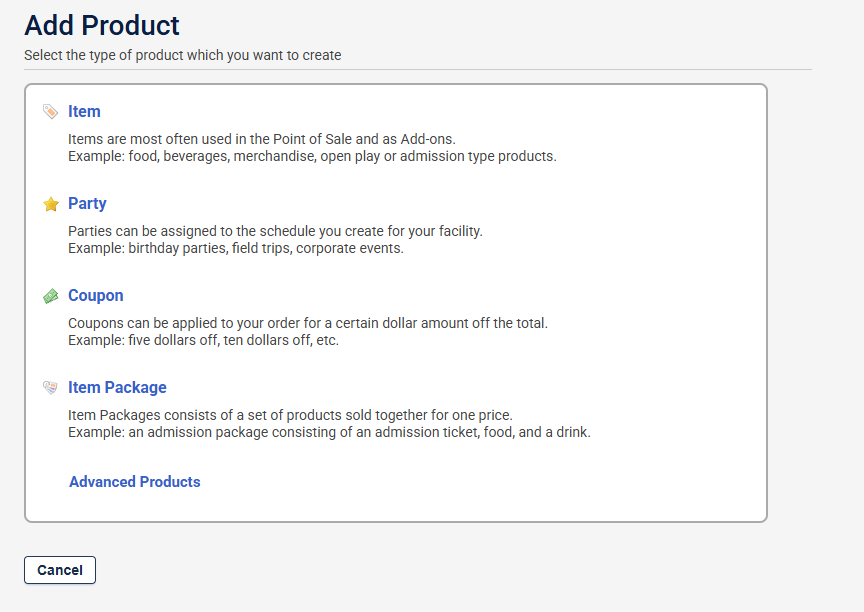The height and width of the screenshot is (612, 864).
Task: Expand the Advanced Products section
Action: pyautogui.click(x=134, y=482)
